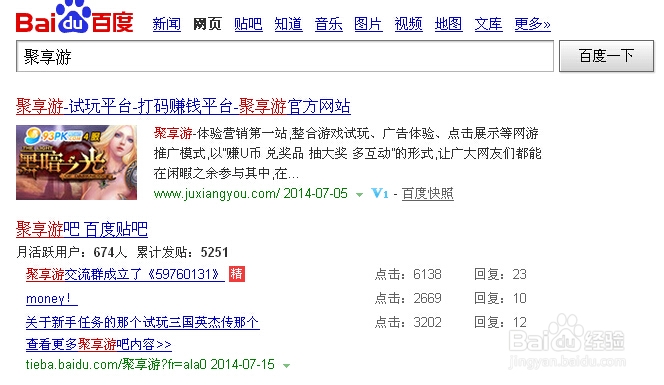The height and width of the screenshot is (385, 664).
Task: Click tieba.baidu.com/聚享游 URL text
Action: click(115, 364)
